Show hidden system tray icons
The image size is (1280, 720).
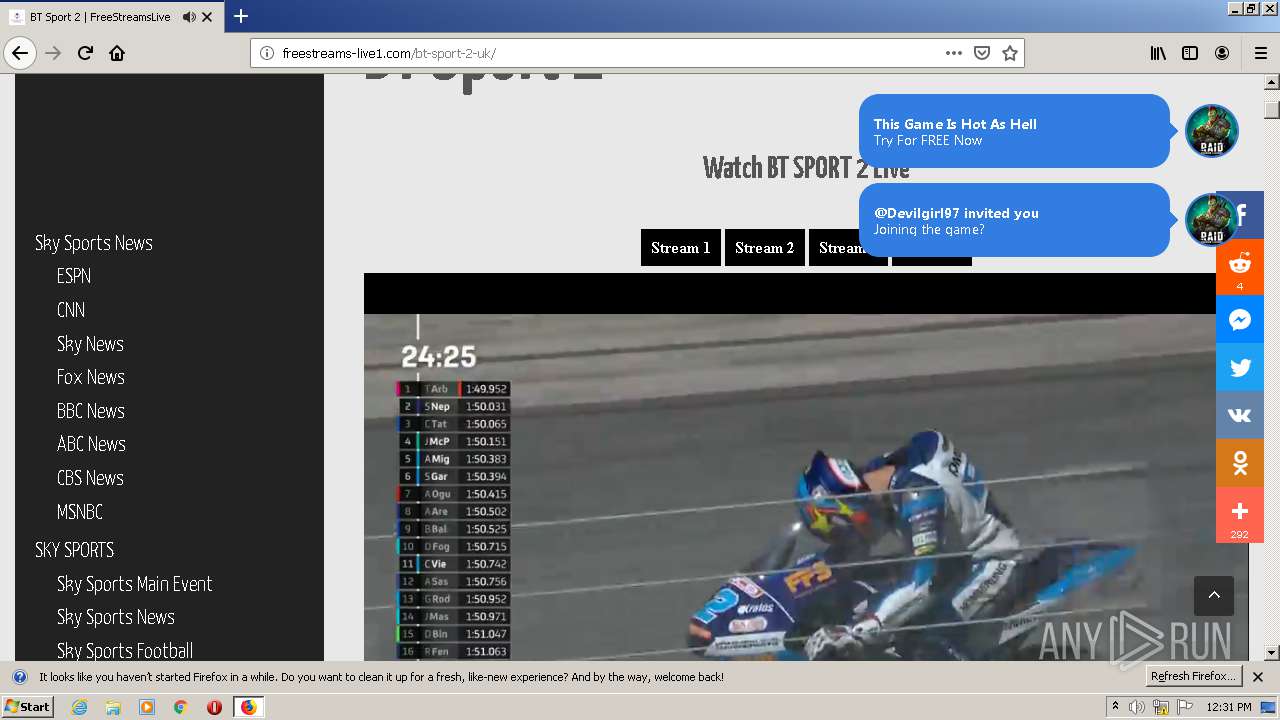[1115, 707]
